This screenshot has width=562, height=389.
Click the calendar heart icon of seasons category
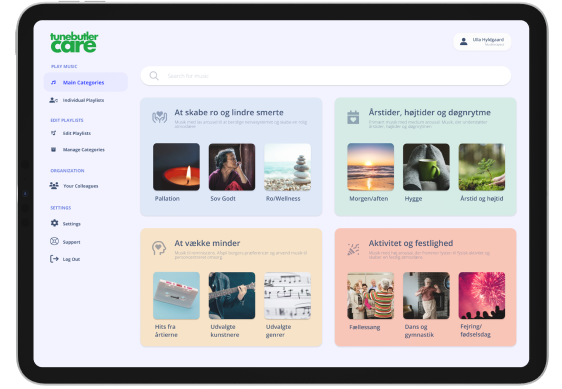click(353, 117)
